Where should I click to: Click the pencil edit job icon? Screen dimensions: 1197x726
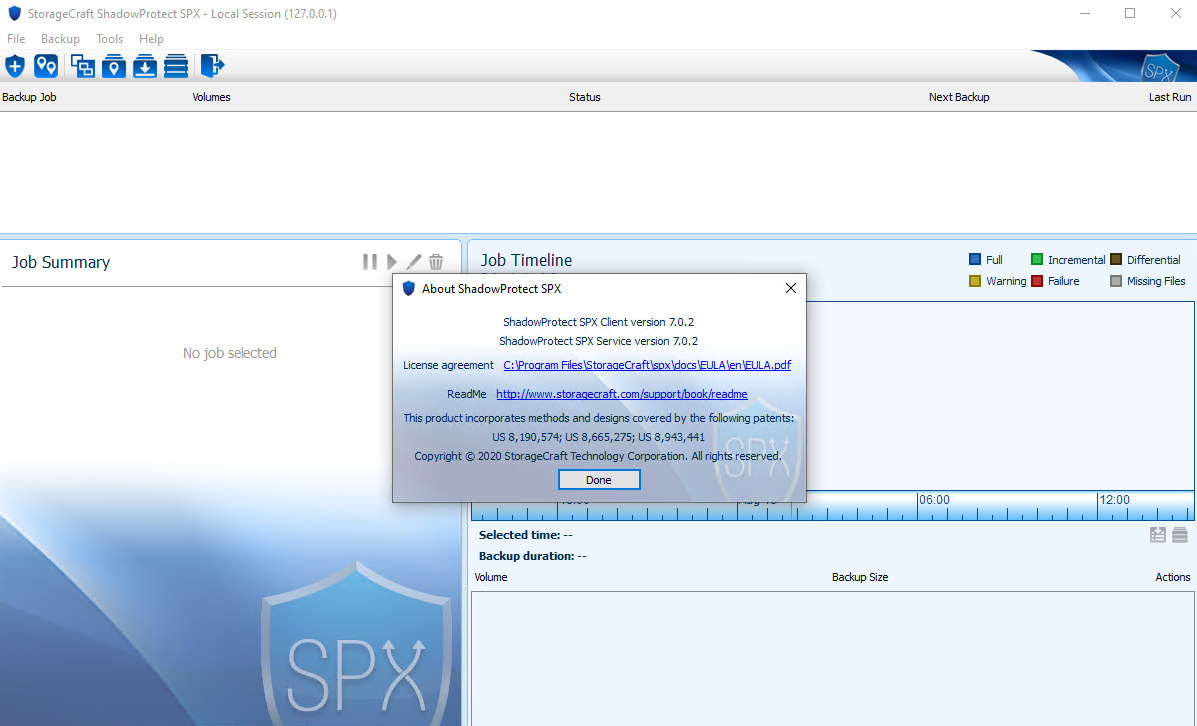414,262
